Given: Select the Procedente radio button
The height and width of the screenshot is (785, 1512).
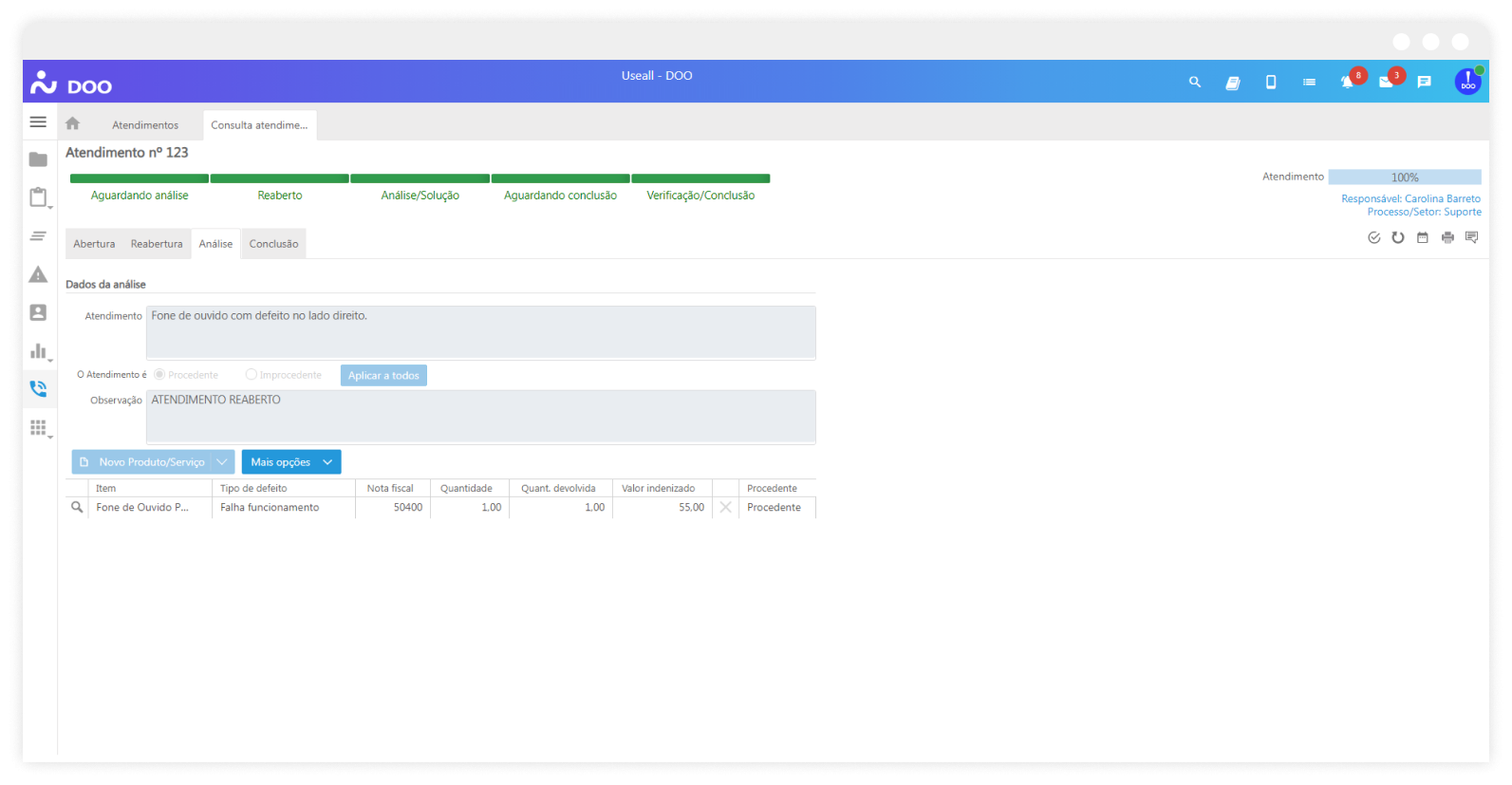Looking at the screenshot, I should (159, 375).
